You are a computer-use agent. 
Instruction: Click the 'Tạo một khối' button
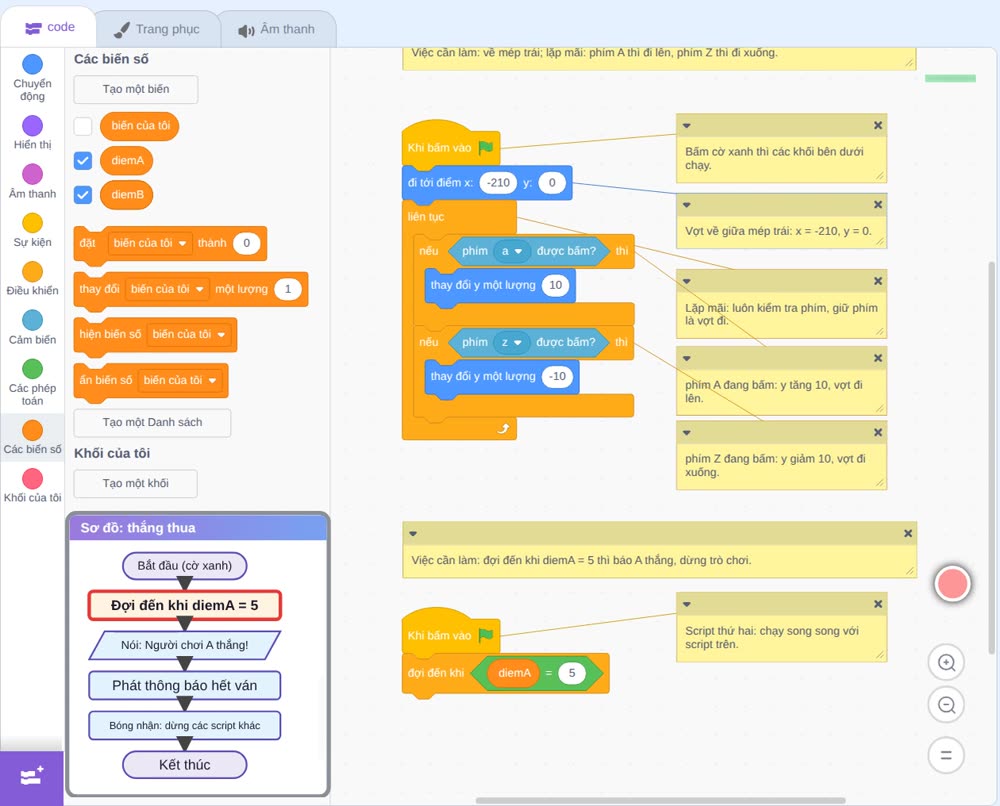click(136, 484)
